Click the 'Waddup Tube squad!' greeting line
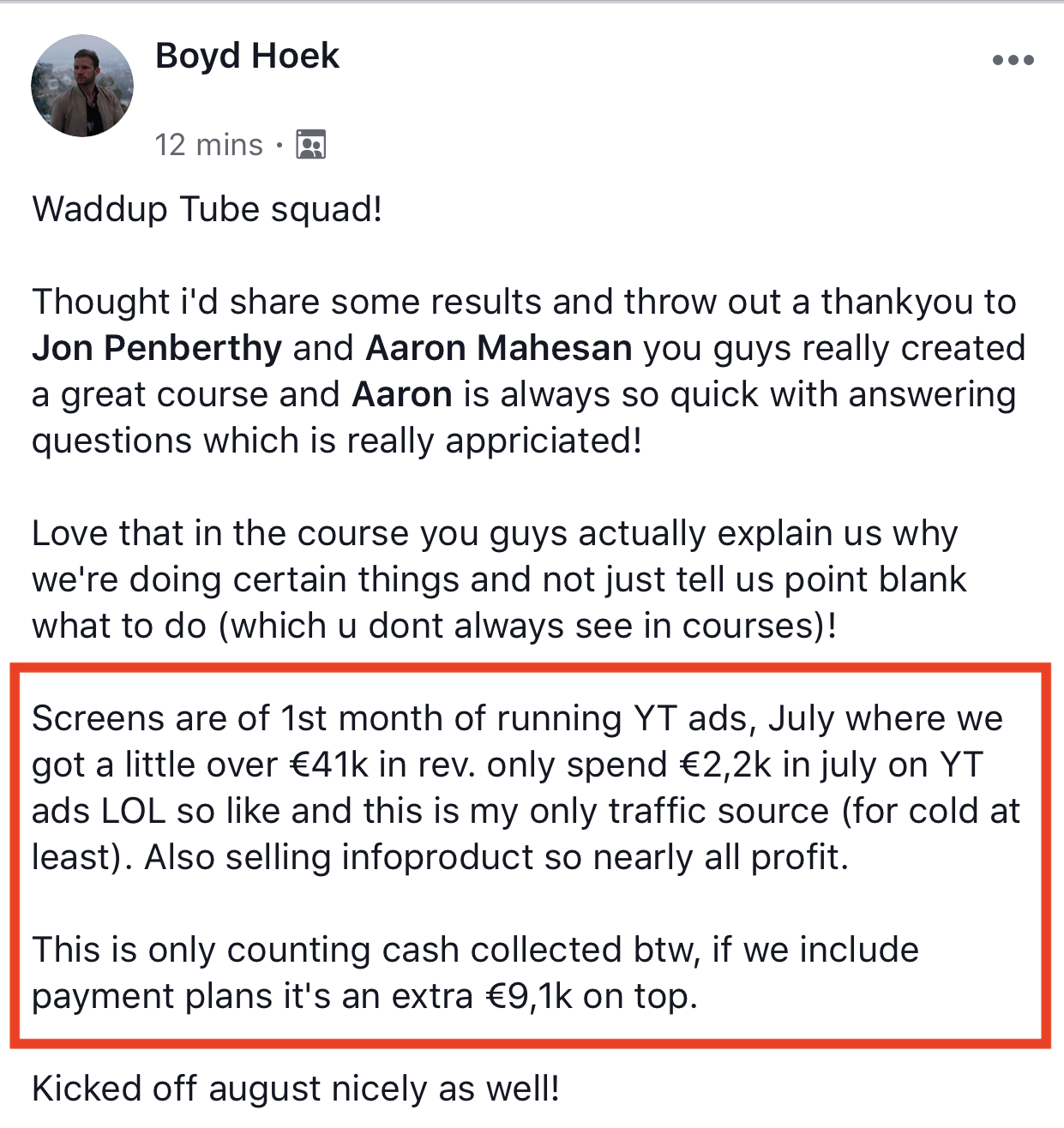This screenshot has width=1064, height=1128. tap(207, 209)
